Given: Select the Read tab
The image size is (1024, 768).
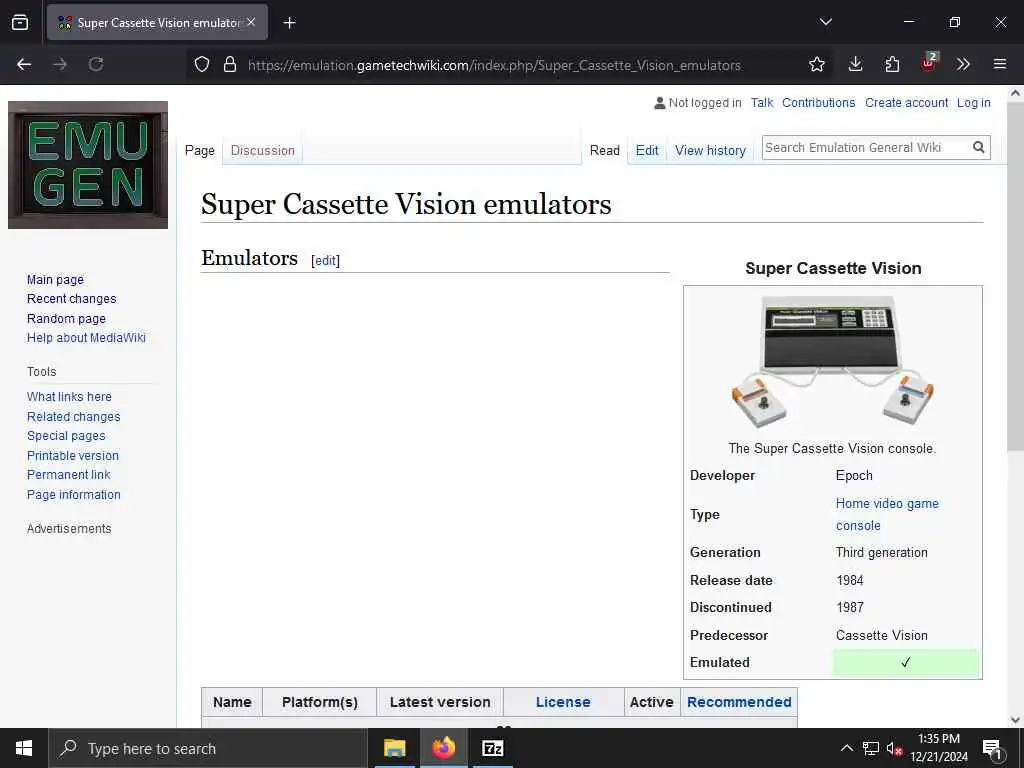Looking at the screenshot, I should [x=605, y=150].
